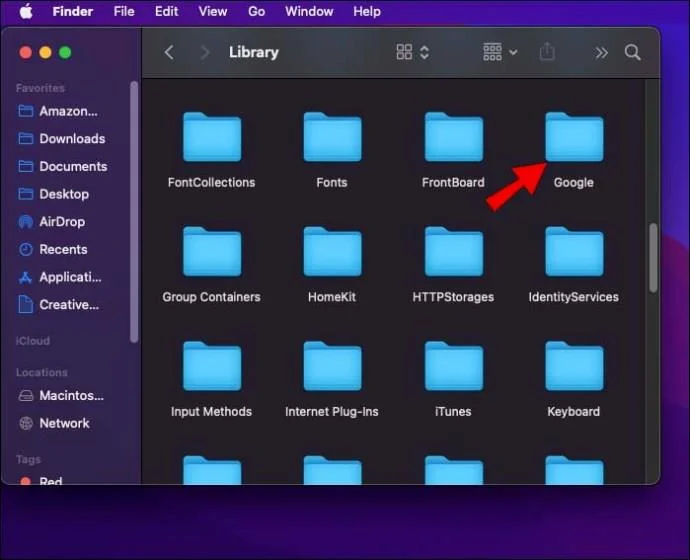Open the Edit menu
The image size is (690, 560).
point(166,11)
